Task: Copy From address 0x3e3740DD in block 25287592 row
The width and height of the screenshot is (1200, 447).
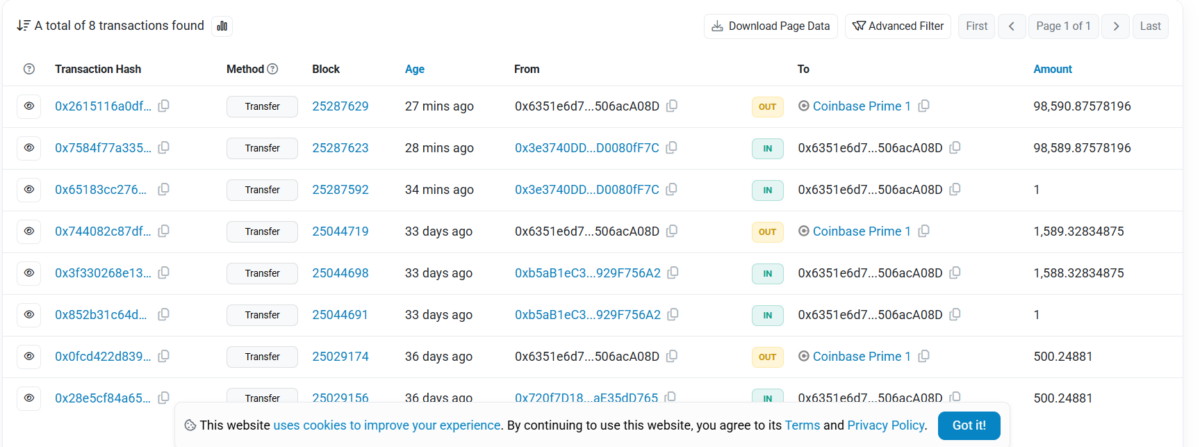Action: point(673,189)
